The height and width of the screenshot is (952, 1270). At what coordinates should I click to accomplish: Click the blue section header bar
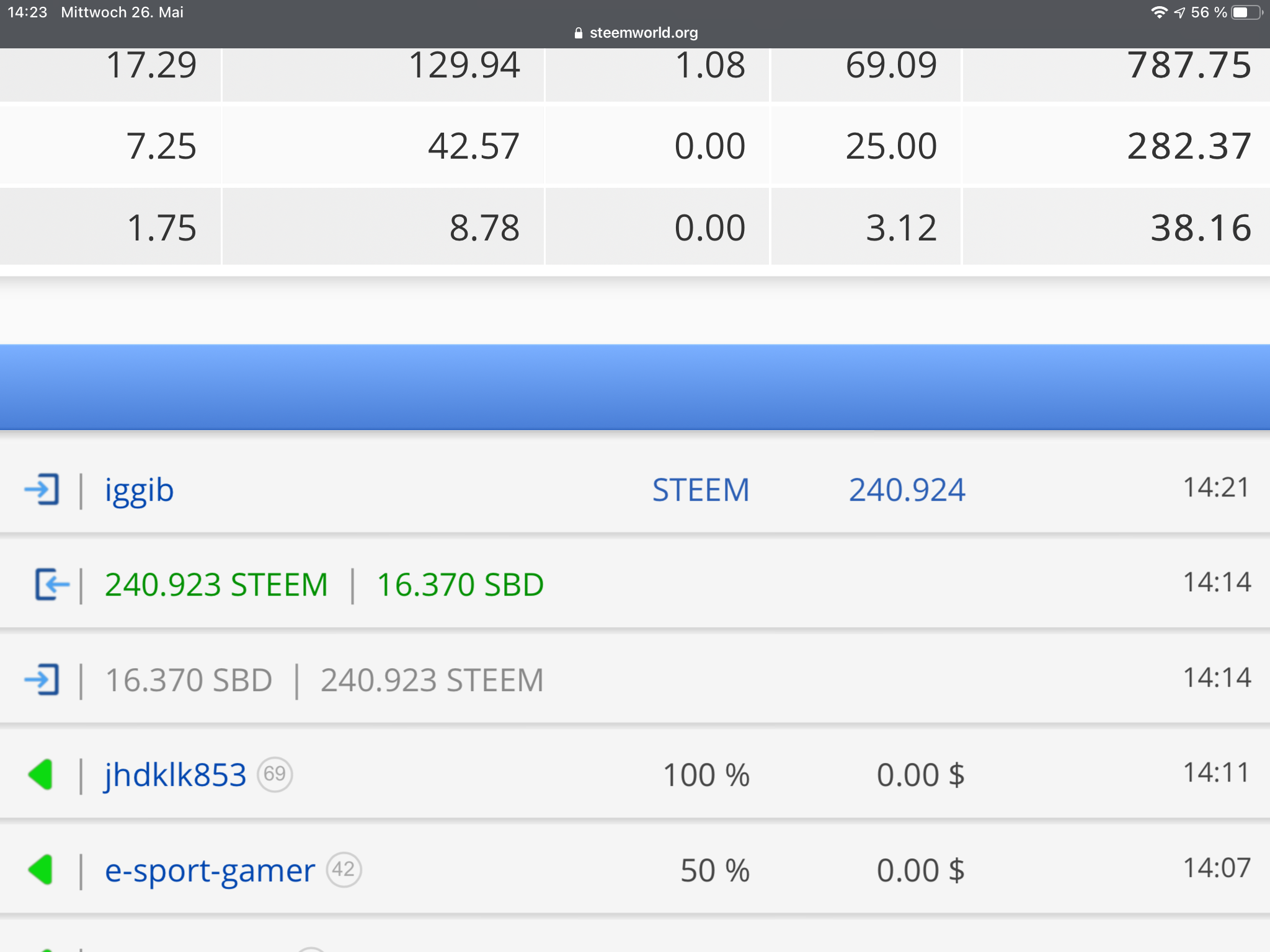pyautogui.click(x=635, y=387)
